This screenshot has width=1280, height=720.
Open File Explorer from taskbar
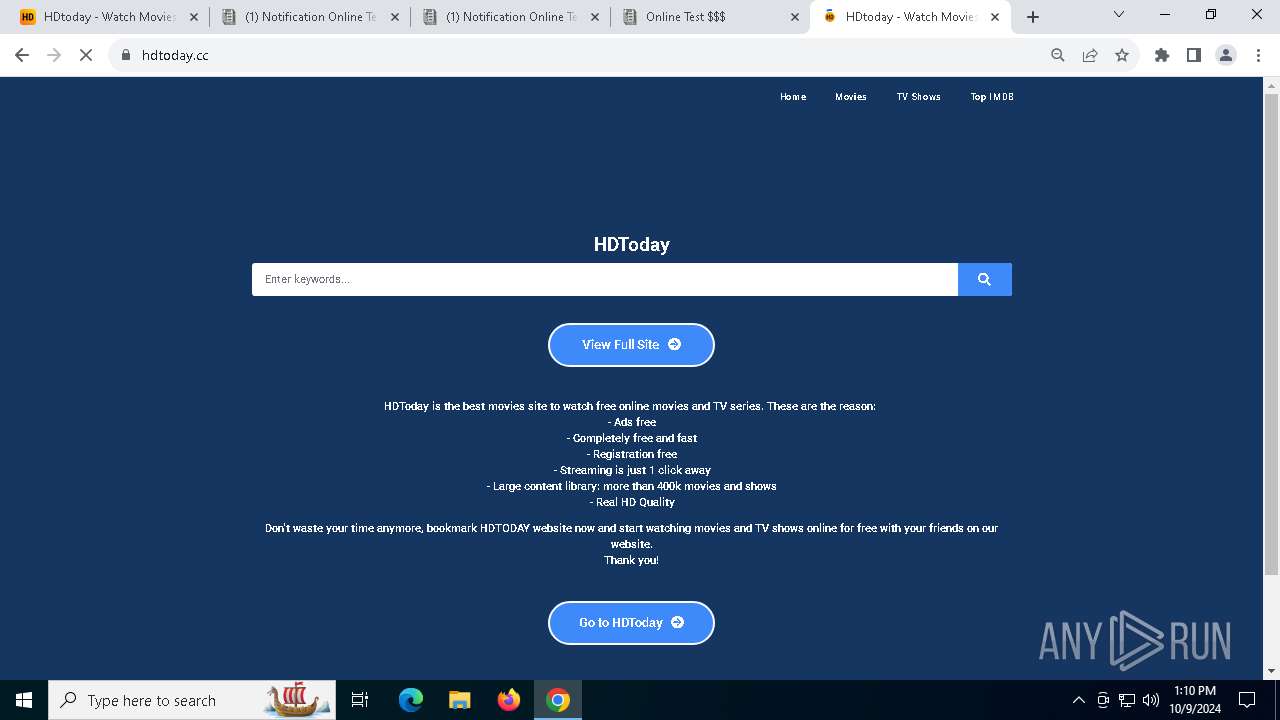pos(460,700)
